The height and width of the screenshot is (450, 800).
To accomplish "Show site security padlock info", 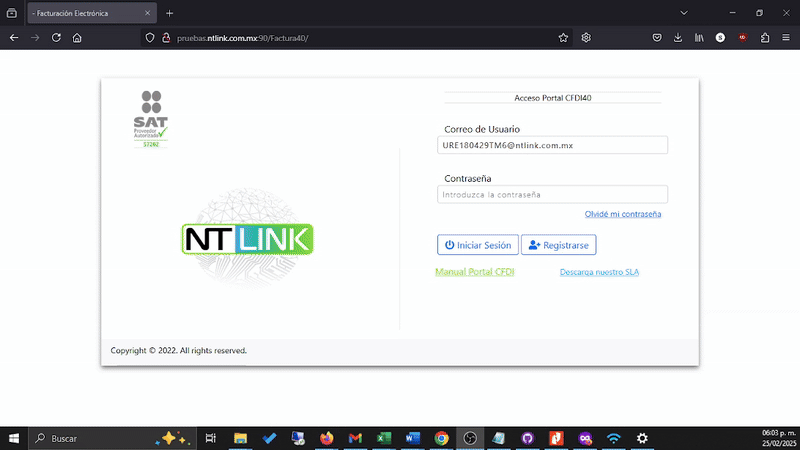I will (x=166, y=38).
